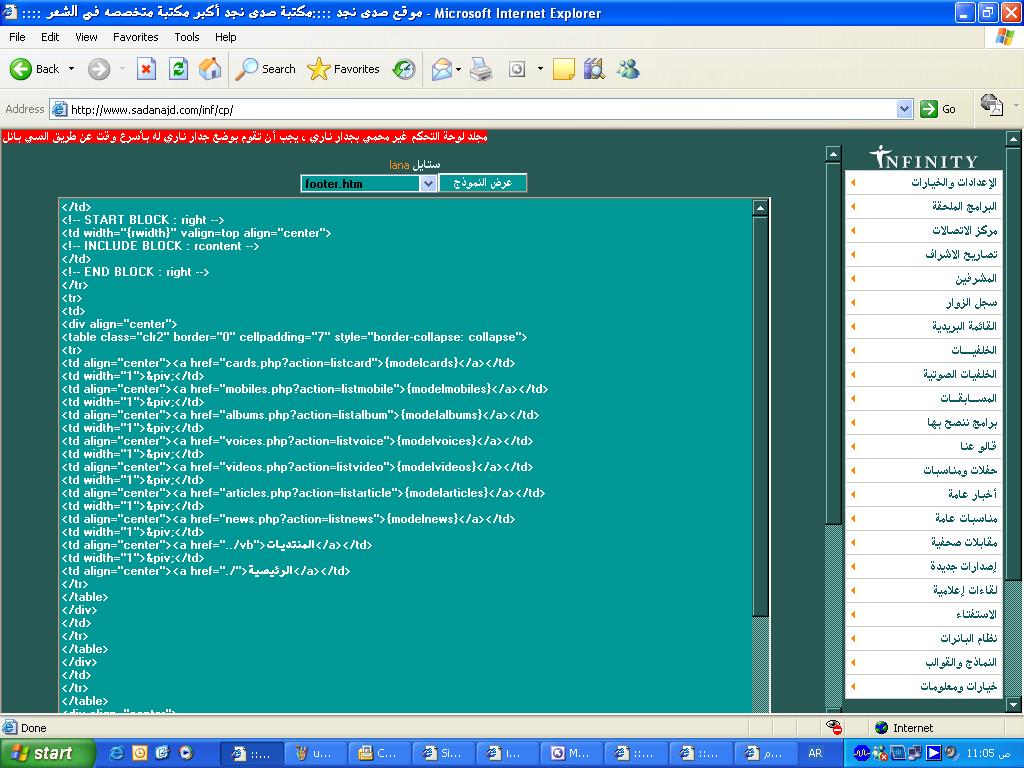Image resolution: width=1024 pixels, height=768 pixels.
Task: Open the Tools menu
Action: click(187, 37)
